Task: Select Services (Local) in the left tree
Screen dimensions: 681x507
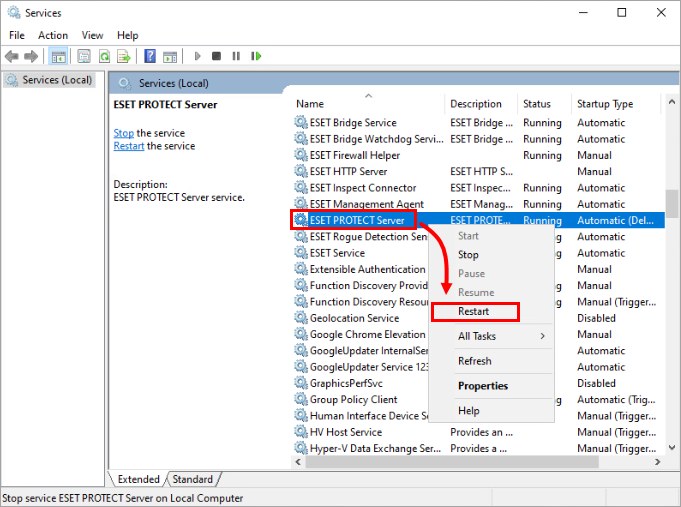Action: tap(56, 80)
